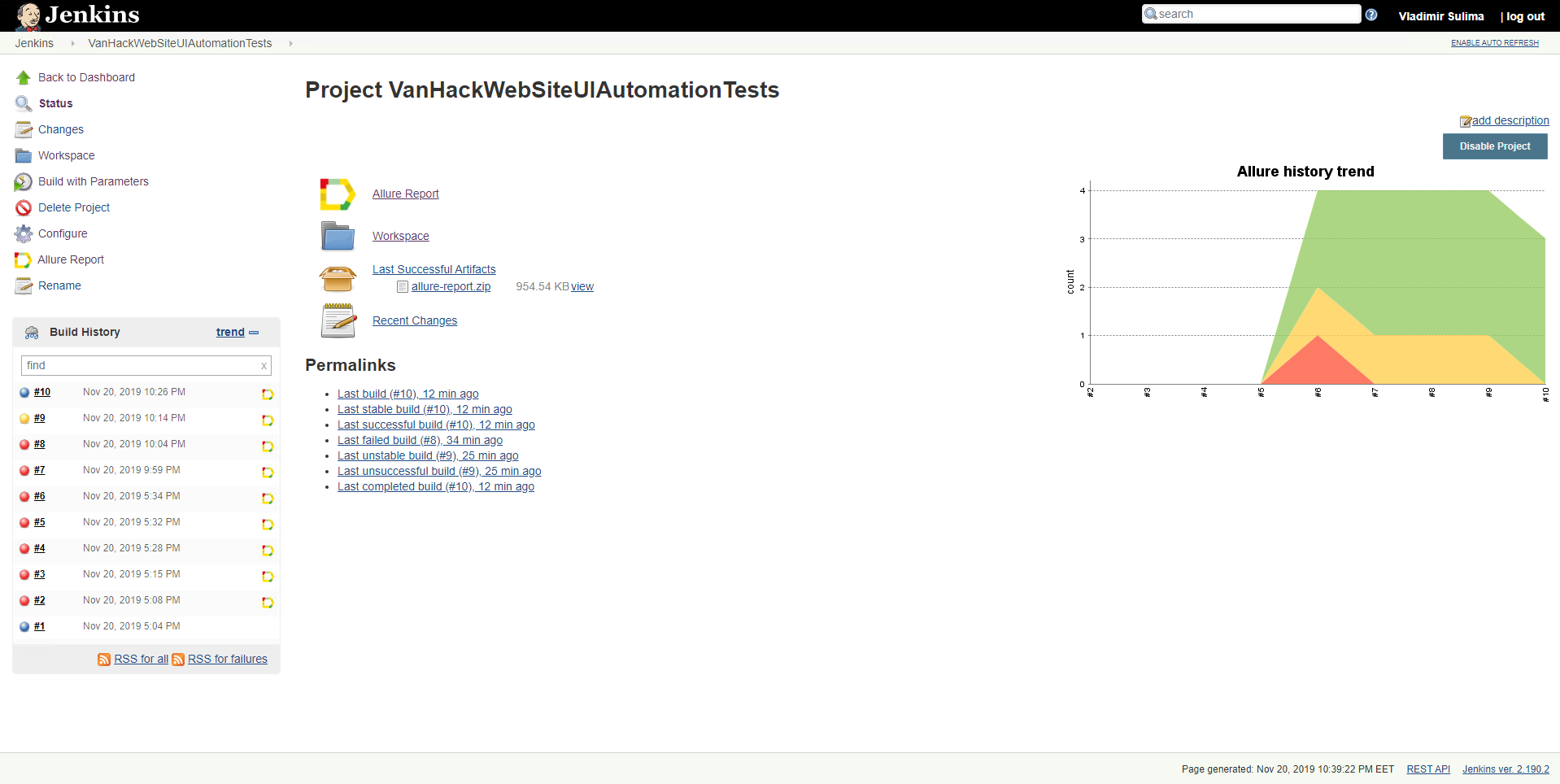Click the Allure icon for build #10
The image size is (1560, 784).
tap(267, 394)
